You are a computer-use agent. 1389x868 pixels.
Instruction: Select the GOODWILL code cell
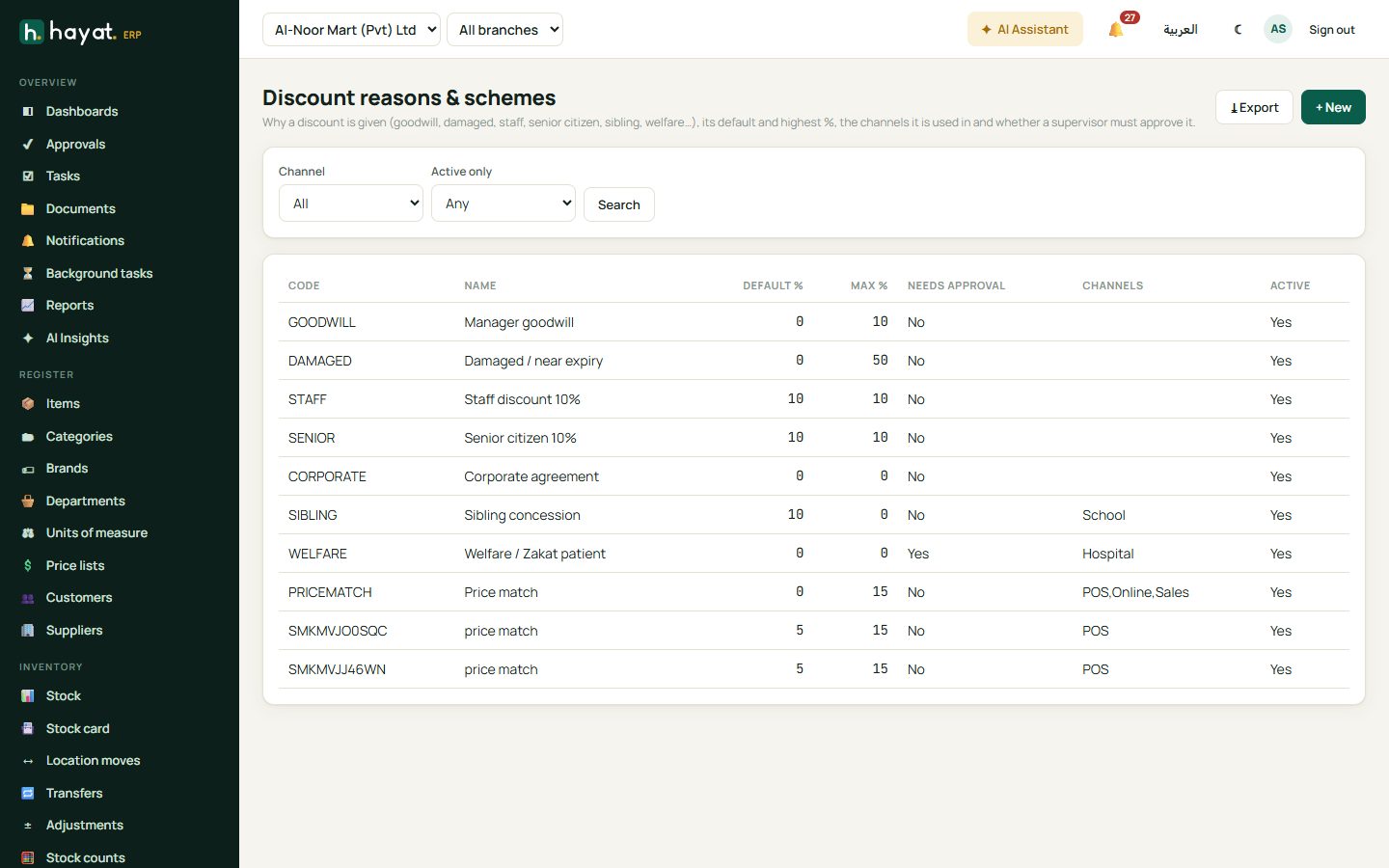(322, 322)
